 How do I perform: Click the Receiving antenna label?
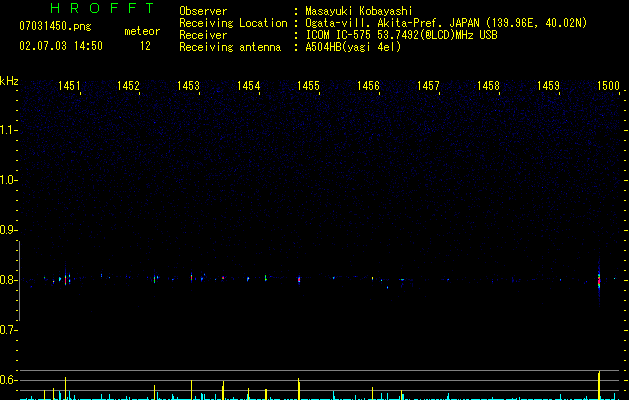(x=230, y=47)
